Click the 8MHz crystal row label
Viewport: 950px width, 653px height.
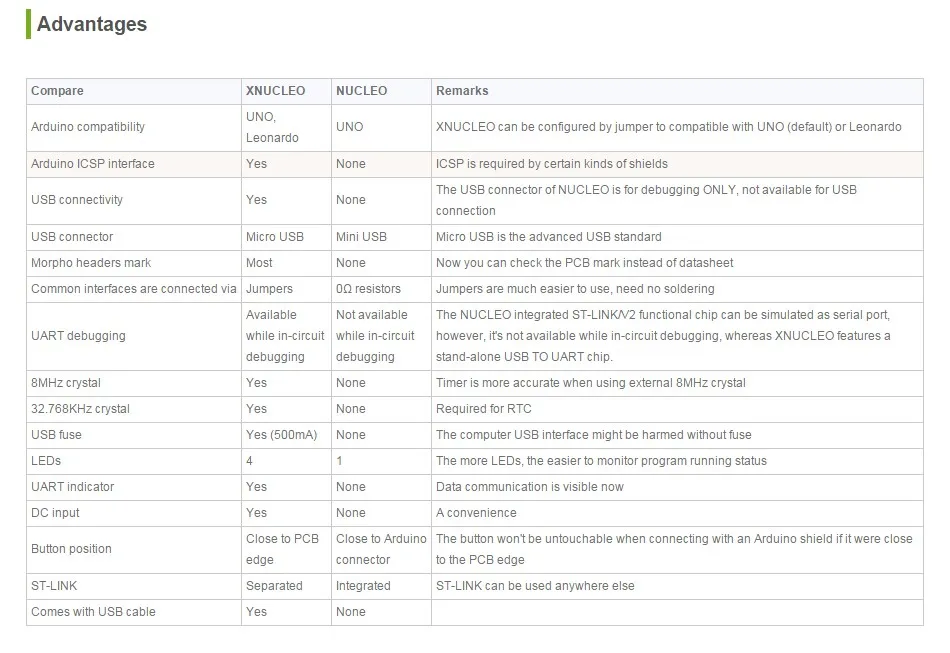pos(66,383)
